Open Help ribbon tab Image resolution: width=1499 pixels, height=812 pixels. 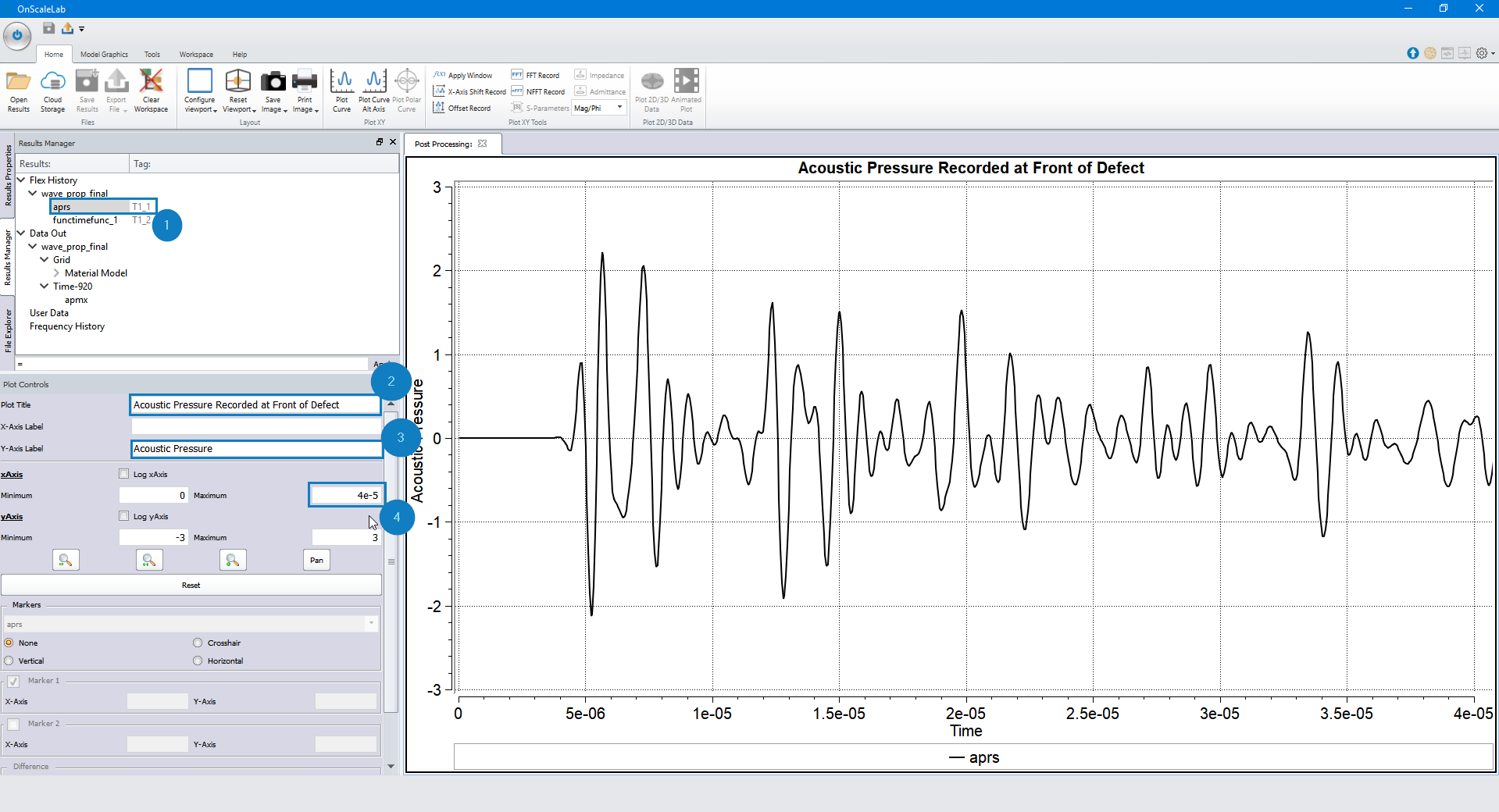240,54
